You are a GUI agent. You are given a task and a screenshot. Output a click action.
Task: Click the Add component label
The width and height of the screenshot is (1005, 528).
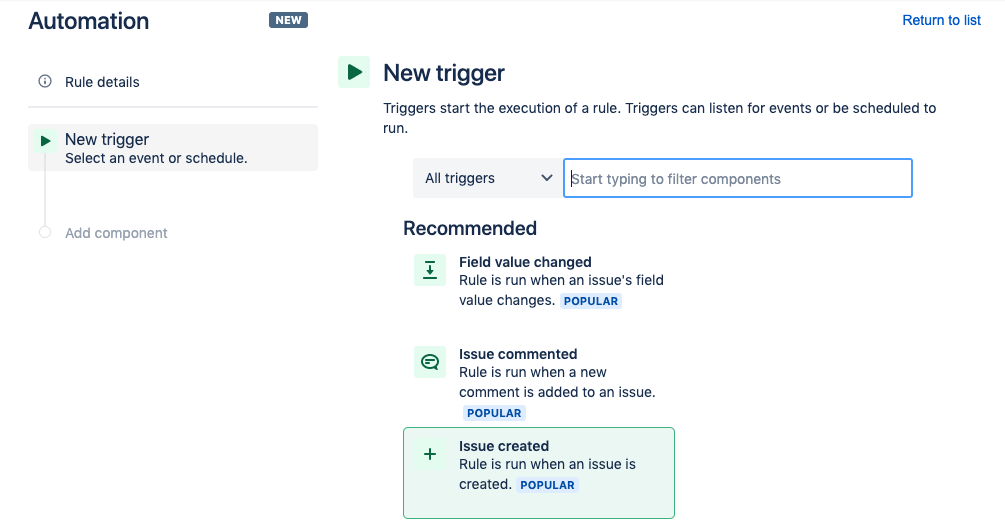click(x=116, y=233)
